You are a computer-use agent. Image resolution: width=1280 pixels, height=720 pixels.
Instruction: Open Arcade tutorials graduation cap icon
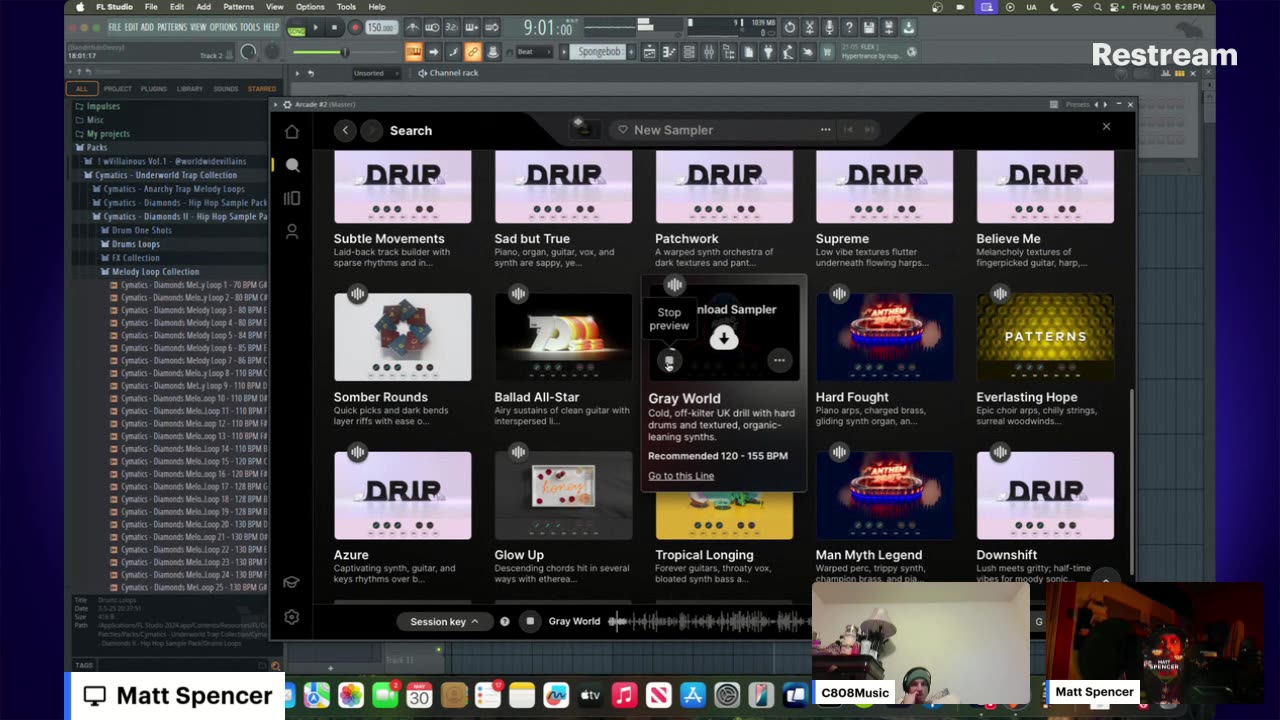[x=292, y=583]
